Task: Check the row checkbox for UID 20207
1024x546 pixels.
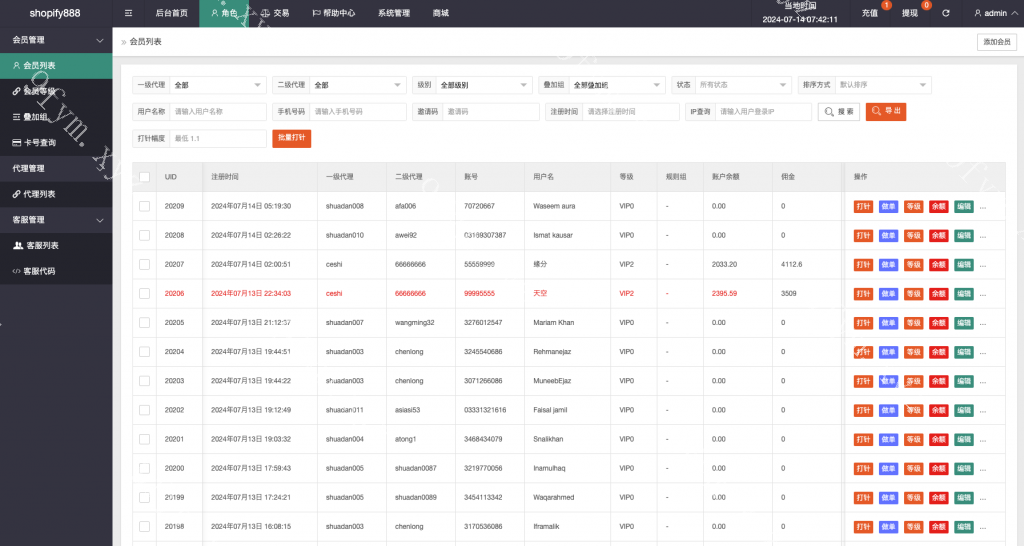Action: [144, 265]
